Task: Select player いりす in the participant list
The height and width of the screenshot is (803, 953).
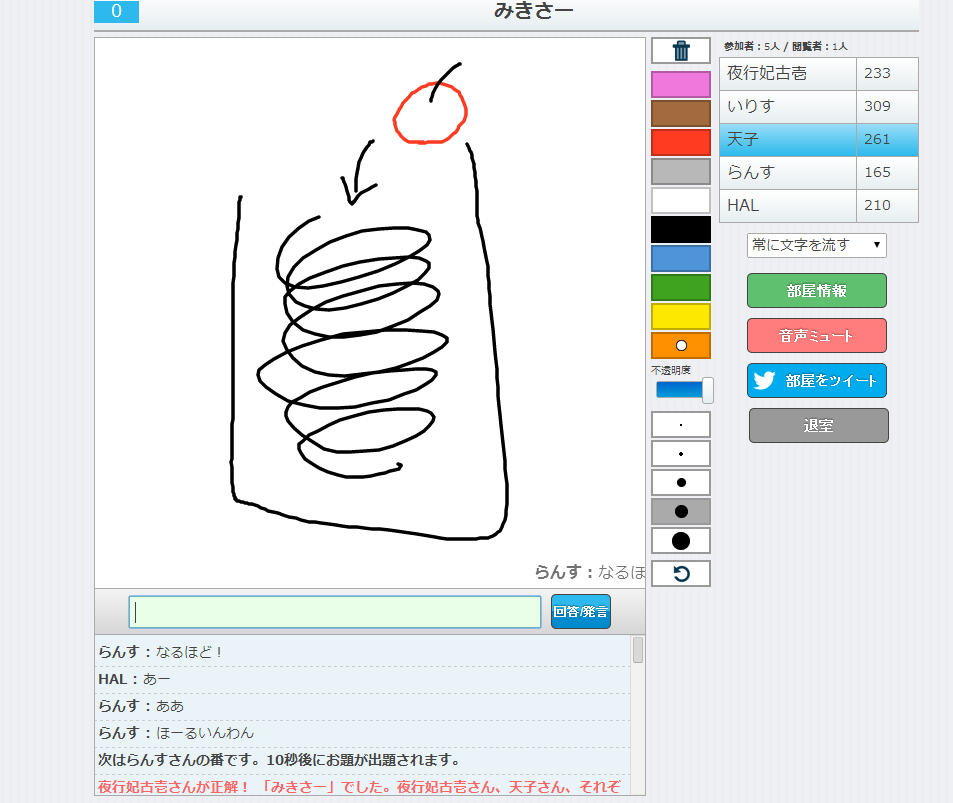Action: click(x=787, y=107)
